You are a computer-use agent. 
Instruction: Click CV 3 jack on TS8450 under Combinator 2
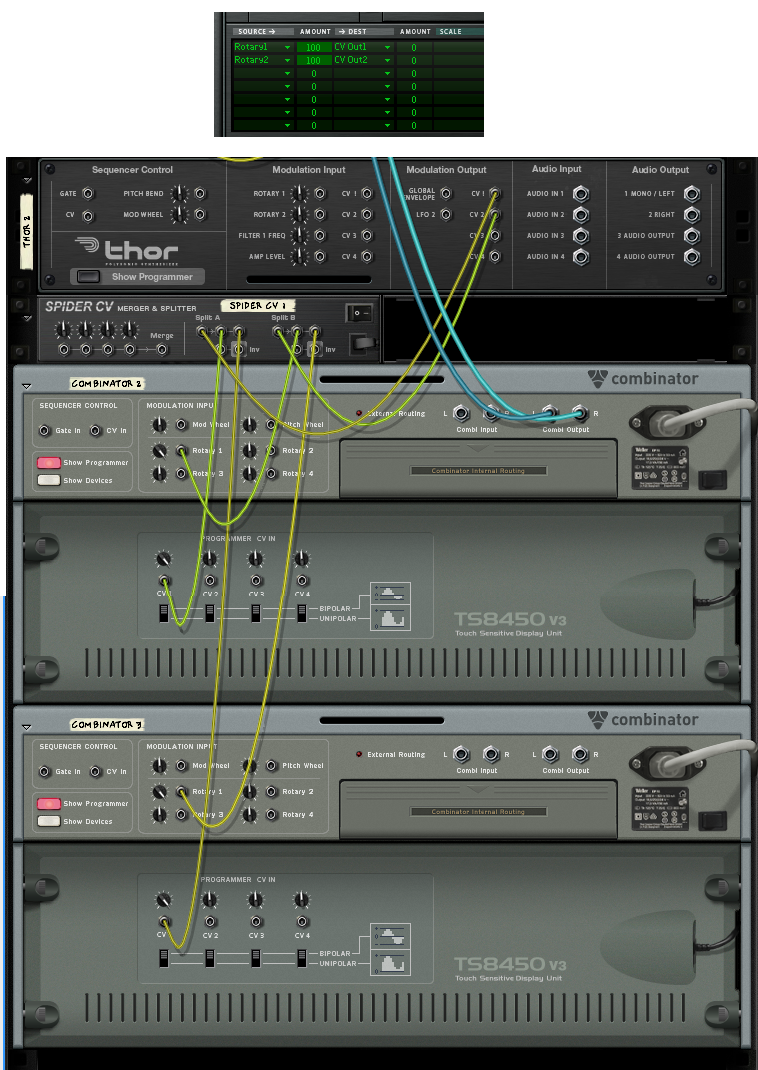coord(256,581)
